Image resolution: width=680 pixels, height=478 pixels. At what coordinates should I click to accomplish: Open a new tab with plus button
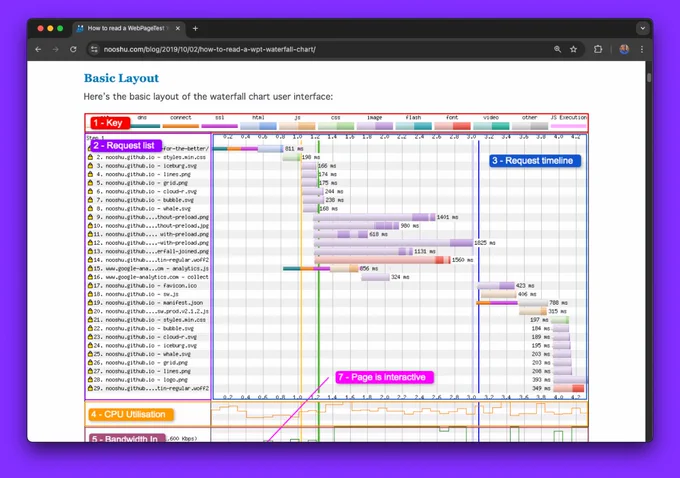(195, 28)
